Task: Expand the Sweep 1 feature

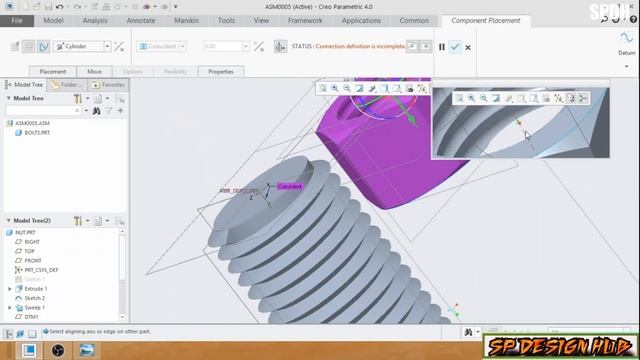Action: (10, 307)
